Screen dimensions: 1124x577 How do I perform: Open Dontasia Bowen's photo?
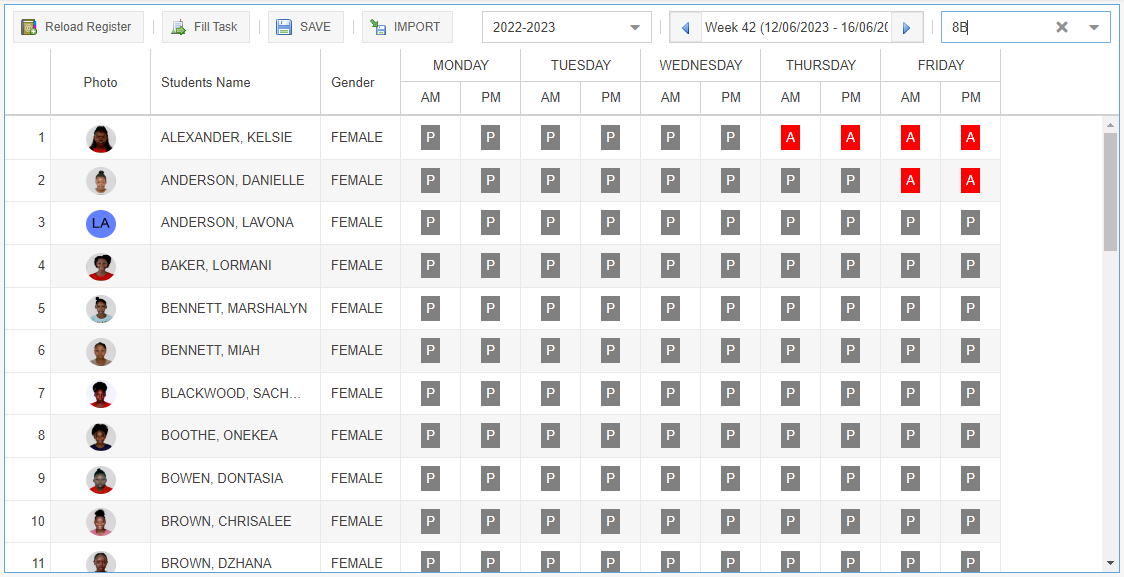101,479
